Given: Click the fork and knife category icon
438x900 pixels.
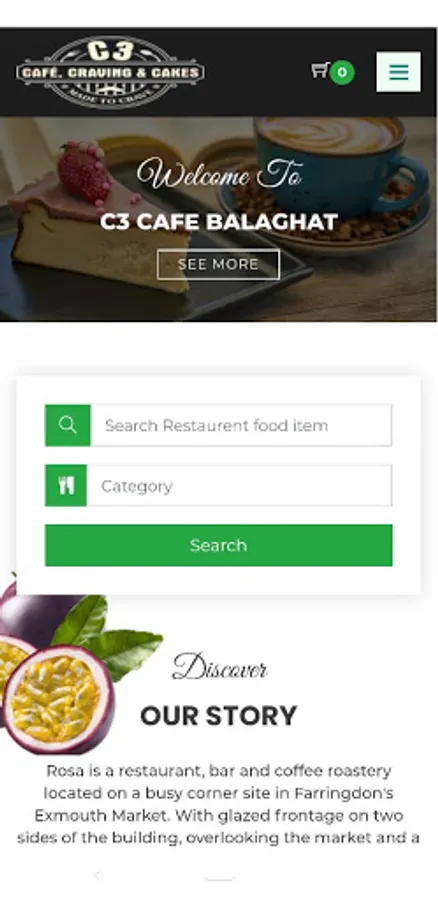Looking at the screenshot, I should [66, 486].
